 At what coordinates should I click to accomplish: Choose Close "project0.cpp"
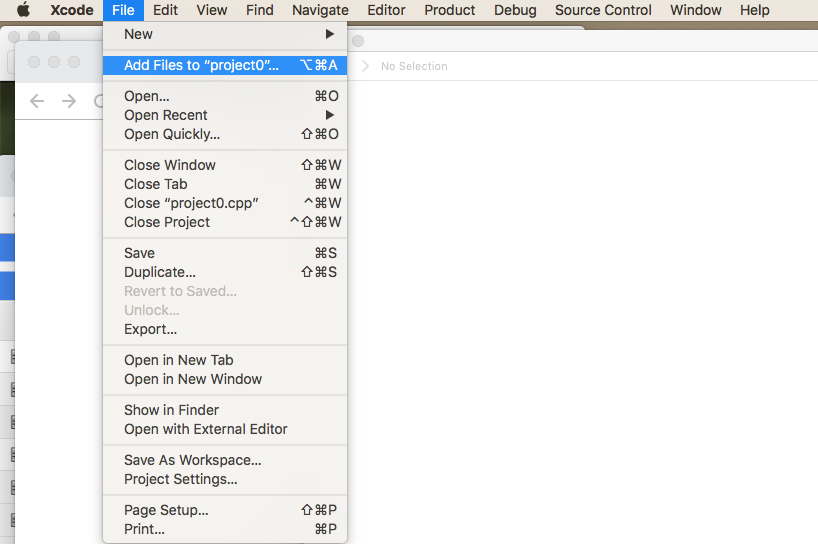tap(225, 203)
